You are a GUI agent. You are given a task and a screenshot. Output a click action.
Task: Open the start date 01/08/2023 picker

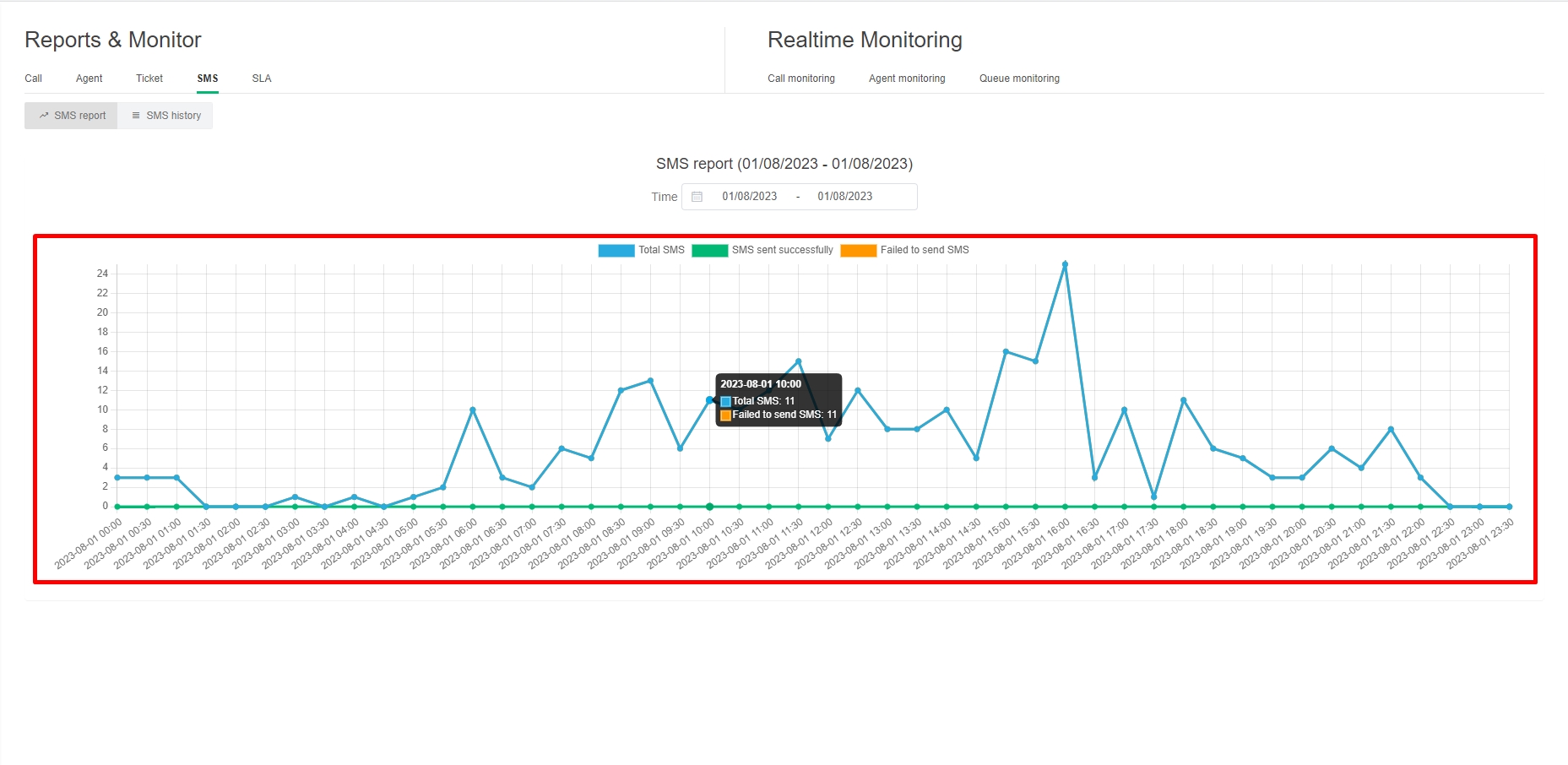pyautogui.click(x=749, y=197)
